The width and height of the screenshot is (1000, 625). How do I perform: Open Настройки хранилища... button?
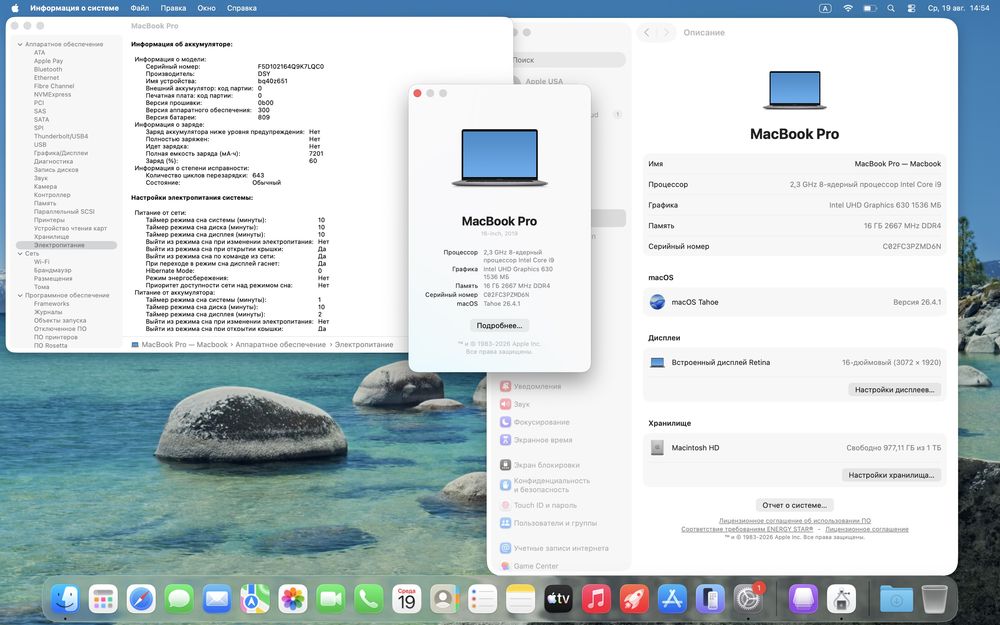click(x=891, y=474)
